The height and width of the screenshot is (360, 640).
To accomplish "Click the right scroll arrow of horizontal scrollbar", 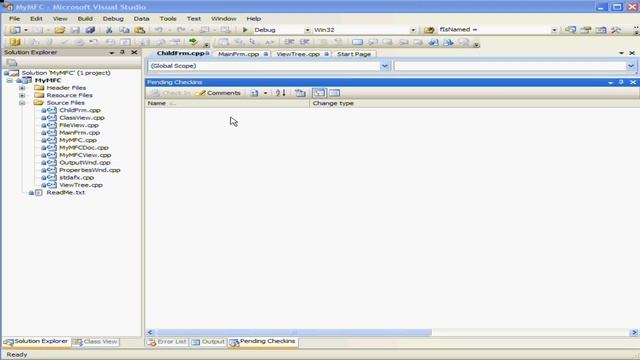I will (634, 333).
